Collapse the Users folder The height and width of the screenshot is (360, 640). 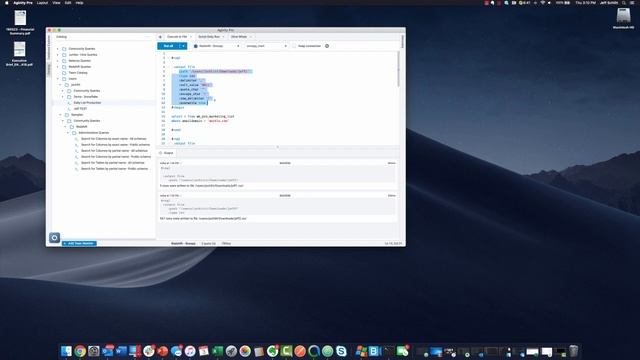coord(58,79)
